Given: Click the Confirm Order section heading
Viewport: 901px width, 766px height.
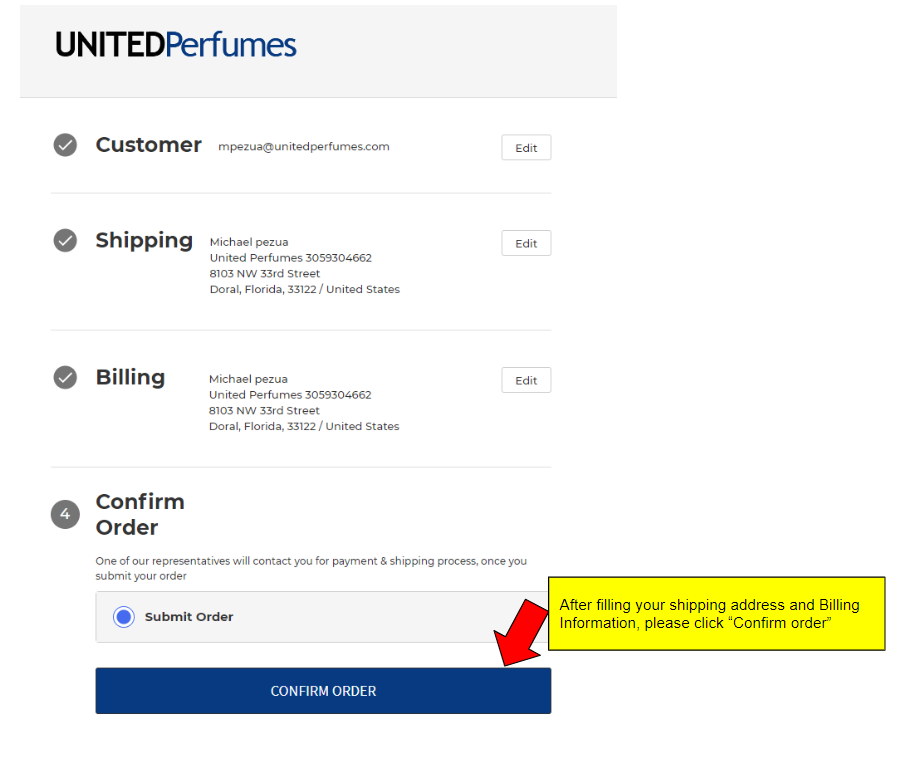Looking at the screenshot, I should [x=140, y=514].
